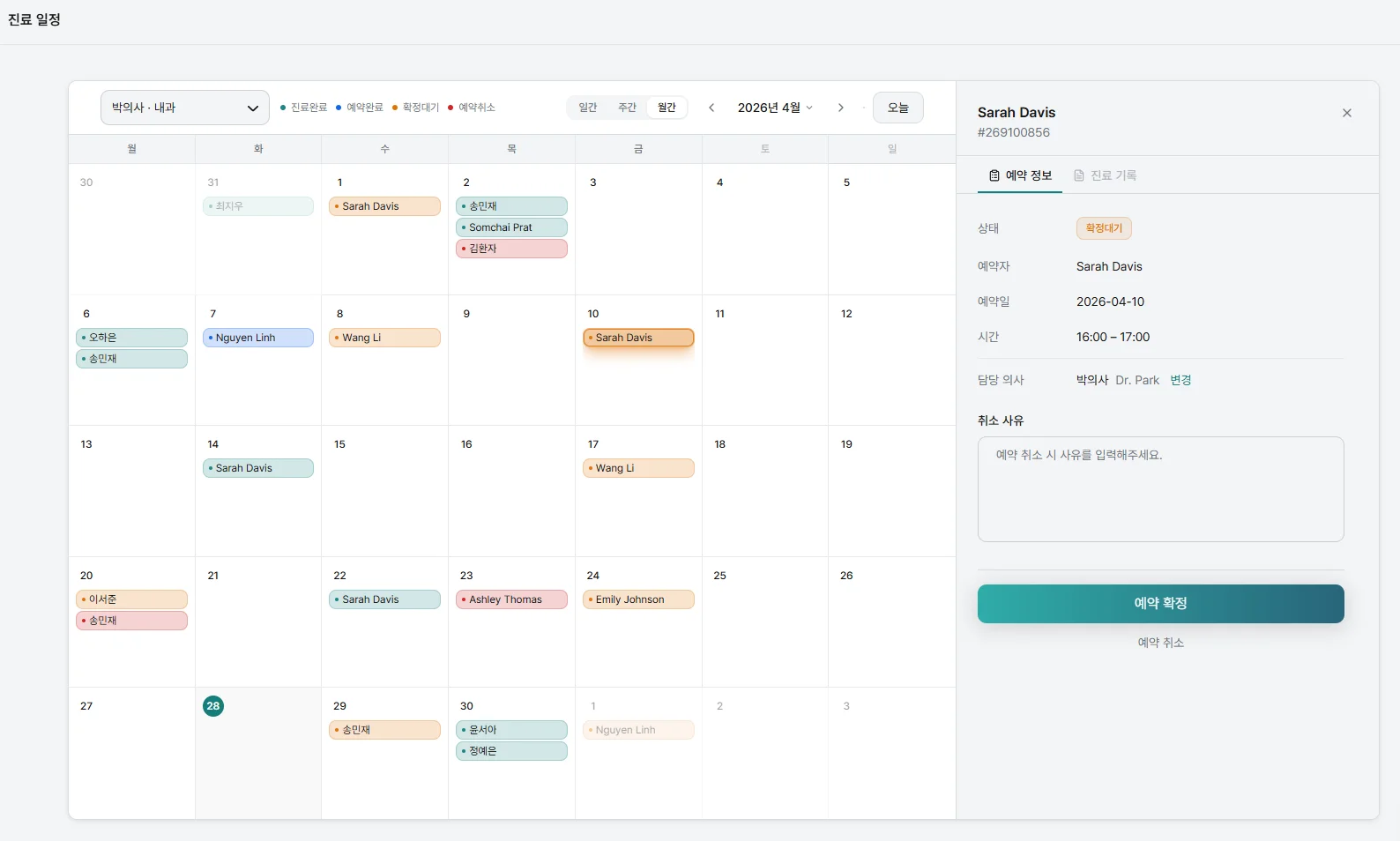Switch to 주간 view

(x=627, y=108)
